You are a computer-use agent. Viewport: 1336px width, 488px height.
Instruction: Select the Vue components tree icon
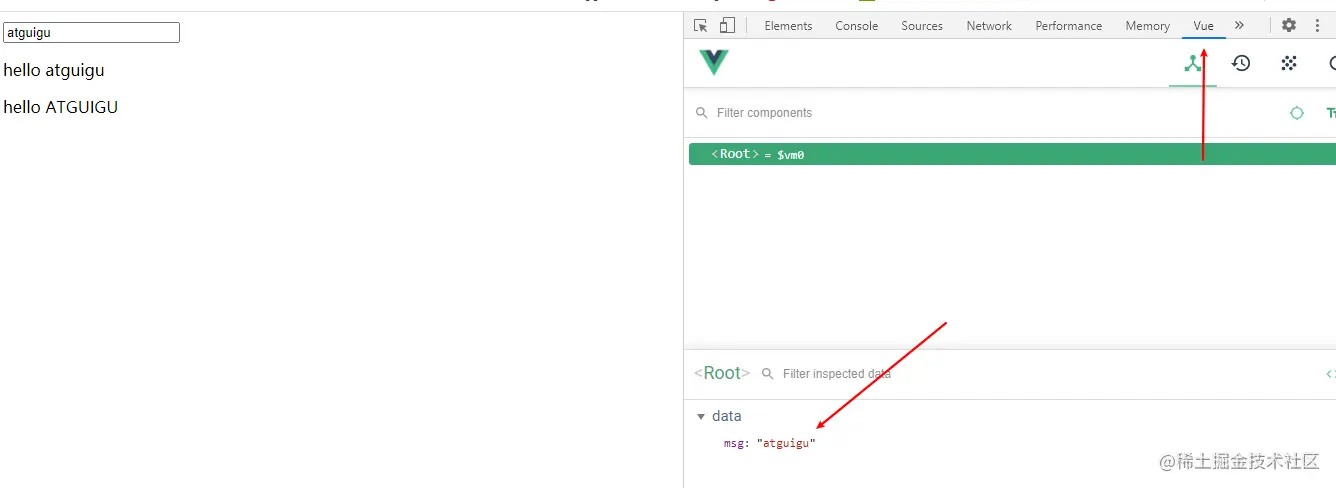point(1192,63)
